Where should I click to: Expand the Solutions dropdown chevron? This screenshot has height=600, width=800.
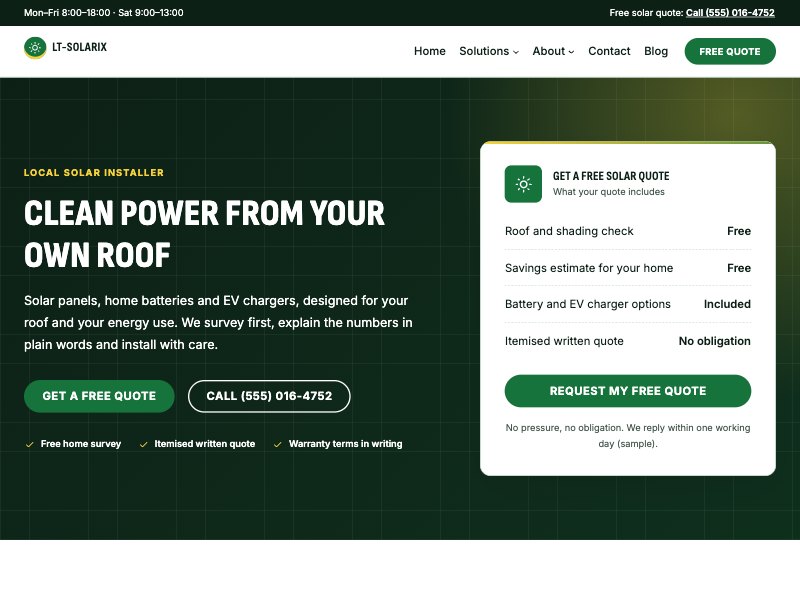[516, 52]
